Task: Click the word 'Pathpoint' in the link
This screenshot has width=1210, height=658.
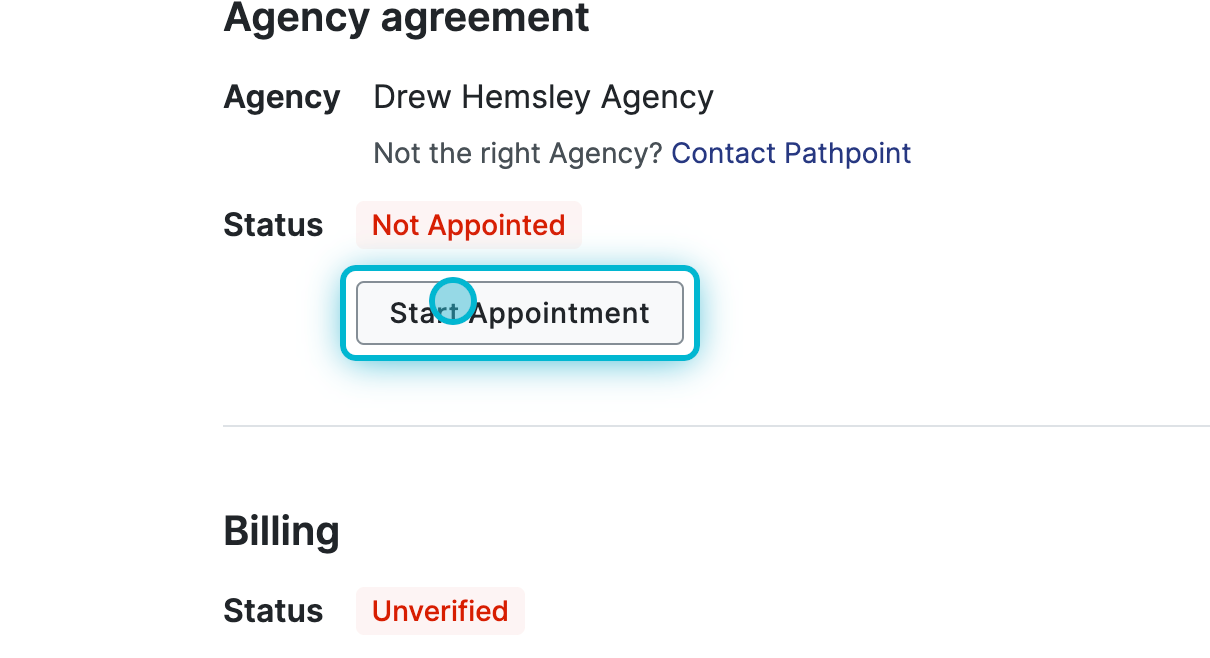Action: tap(848, 153)
